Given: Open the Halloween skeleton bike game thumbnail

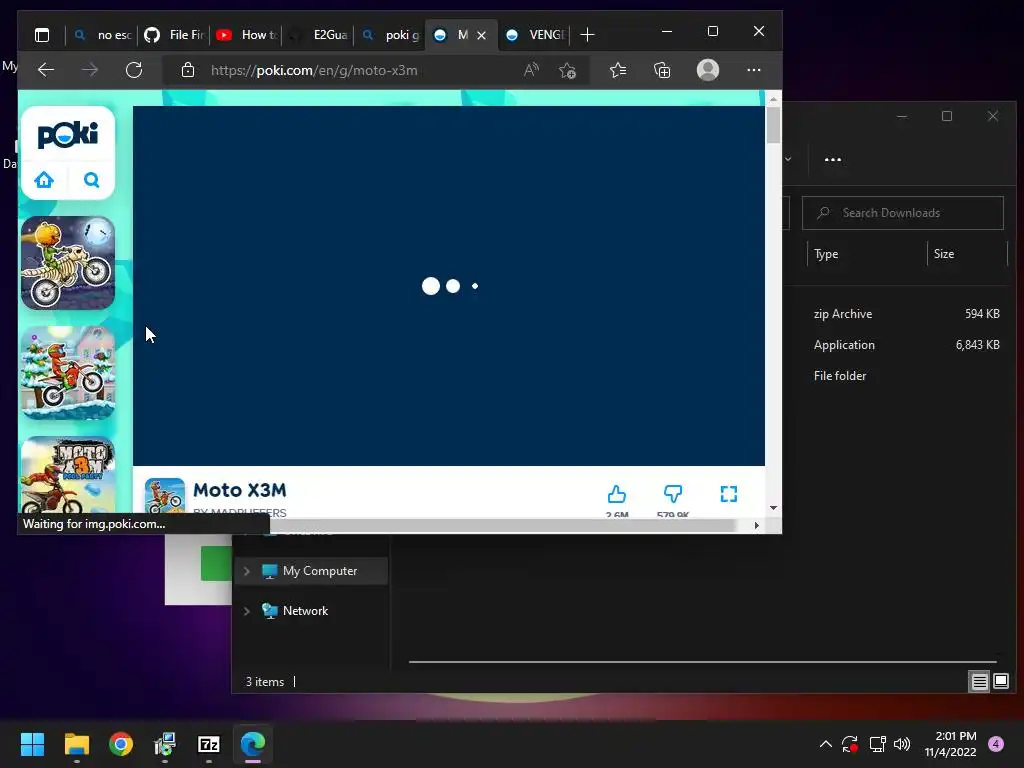Looking at the screenshot, I should coord(68,263).
